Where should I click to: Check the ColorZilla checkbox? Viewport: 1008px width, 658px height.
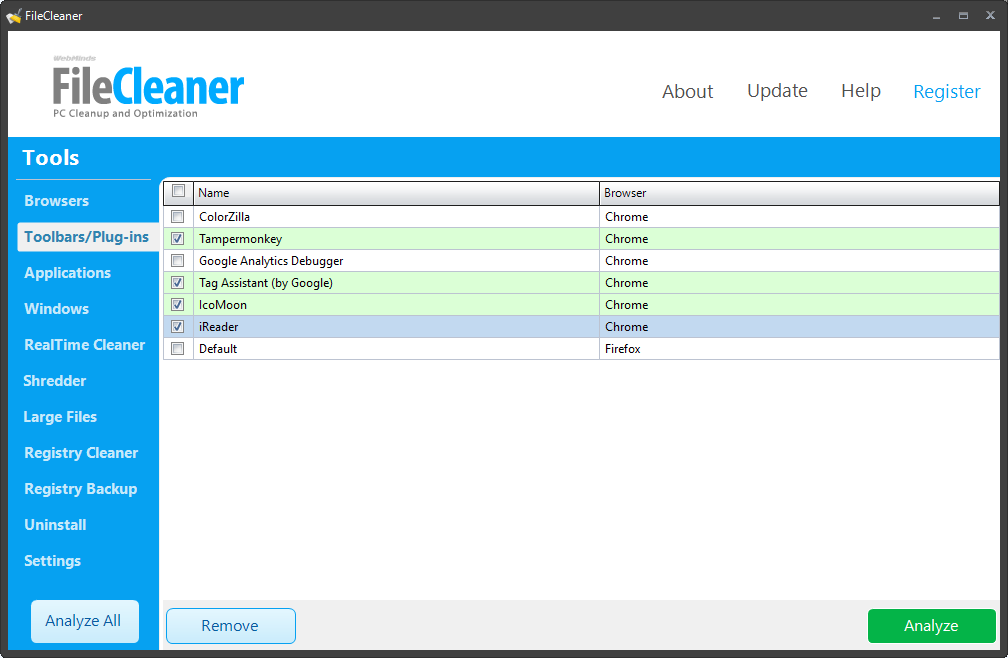[178, 217]
